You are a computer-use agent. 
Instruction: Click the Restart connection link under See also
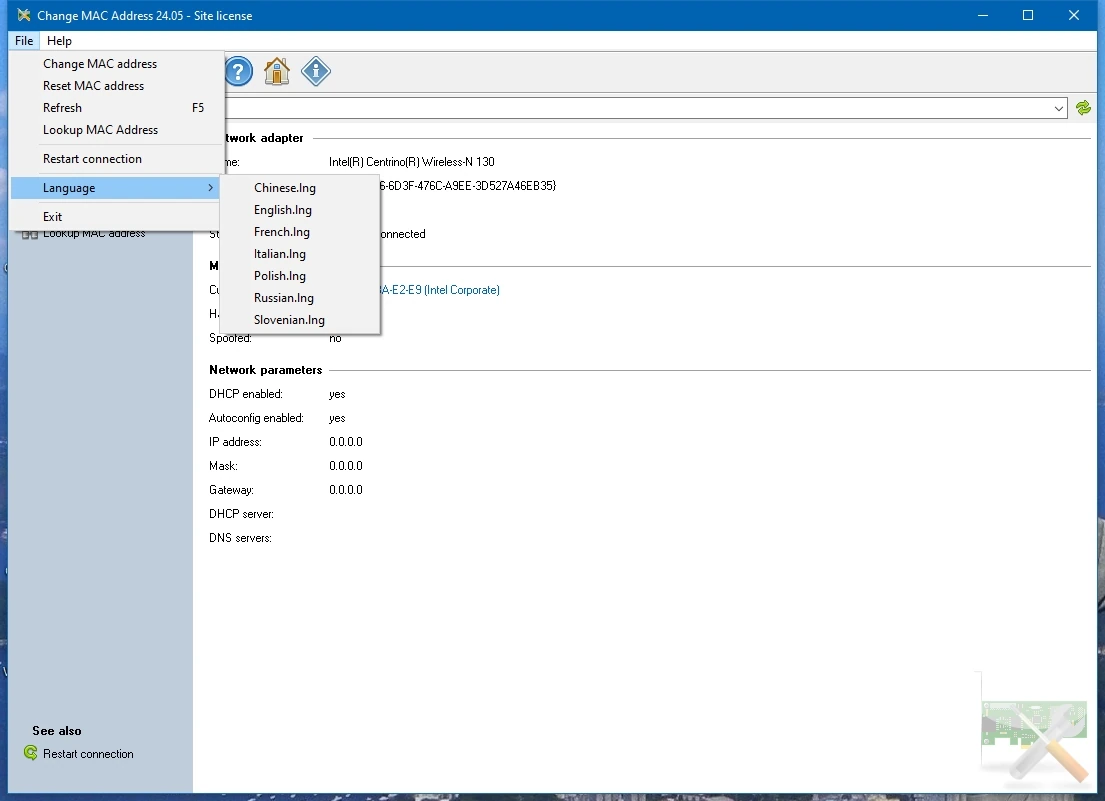88,754
